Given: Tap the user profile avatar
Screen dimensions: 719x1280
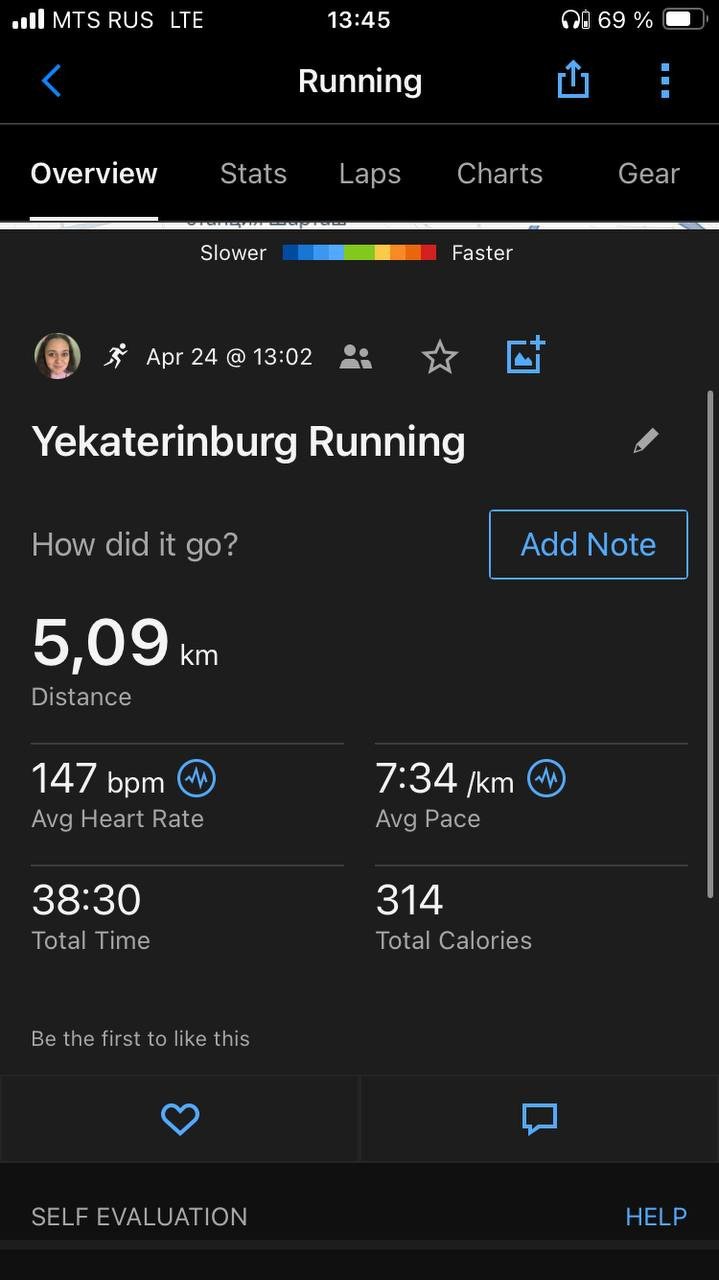Looking at the screenshot, I should 58,356.
